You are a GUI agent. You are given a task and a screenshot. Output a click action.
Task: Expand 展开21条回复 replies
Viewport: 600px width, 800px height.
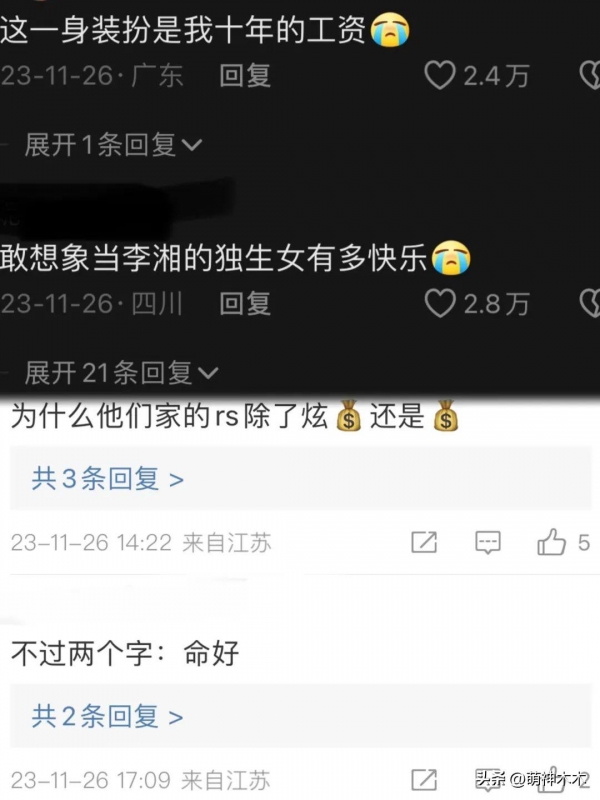point(121,372)
